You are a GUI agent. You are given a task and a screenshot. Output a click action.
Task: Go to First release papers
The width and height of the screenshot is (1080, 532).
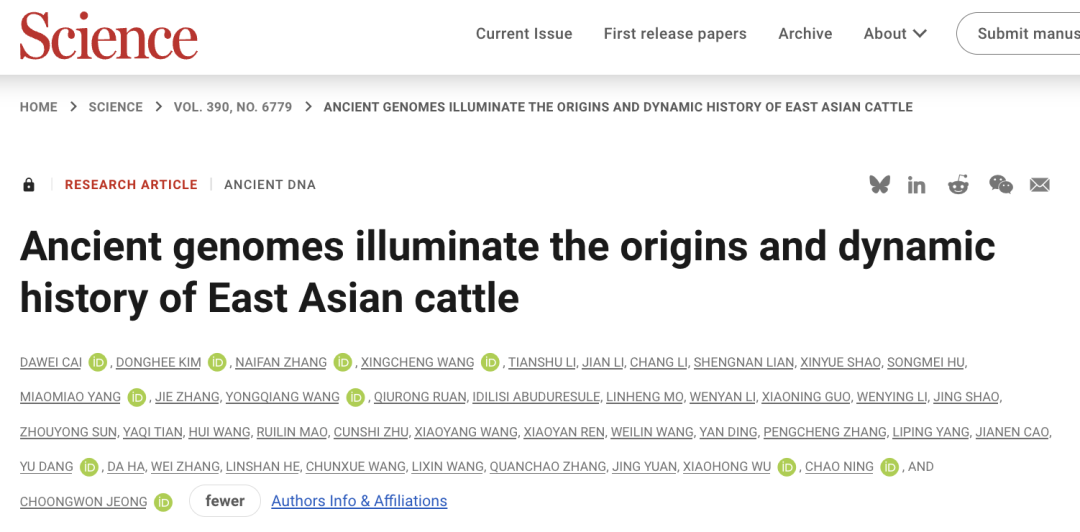(x=675, y=34)
